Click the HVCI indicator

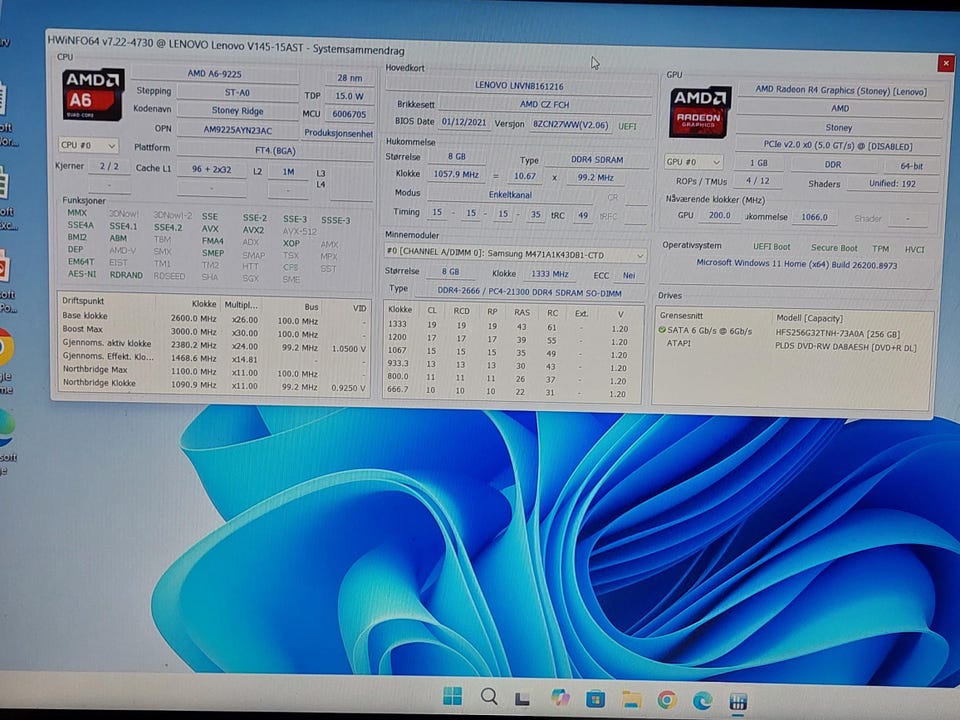point(915,249)
